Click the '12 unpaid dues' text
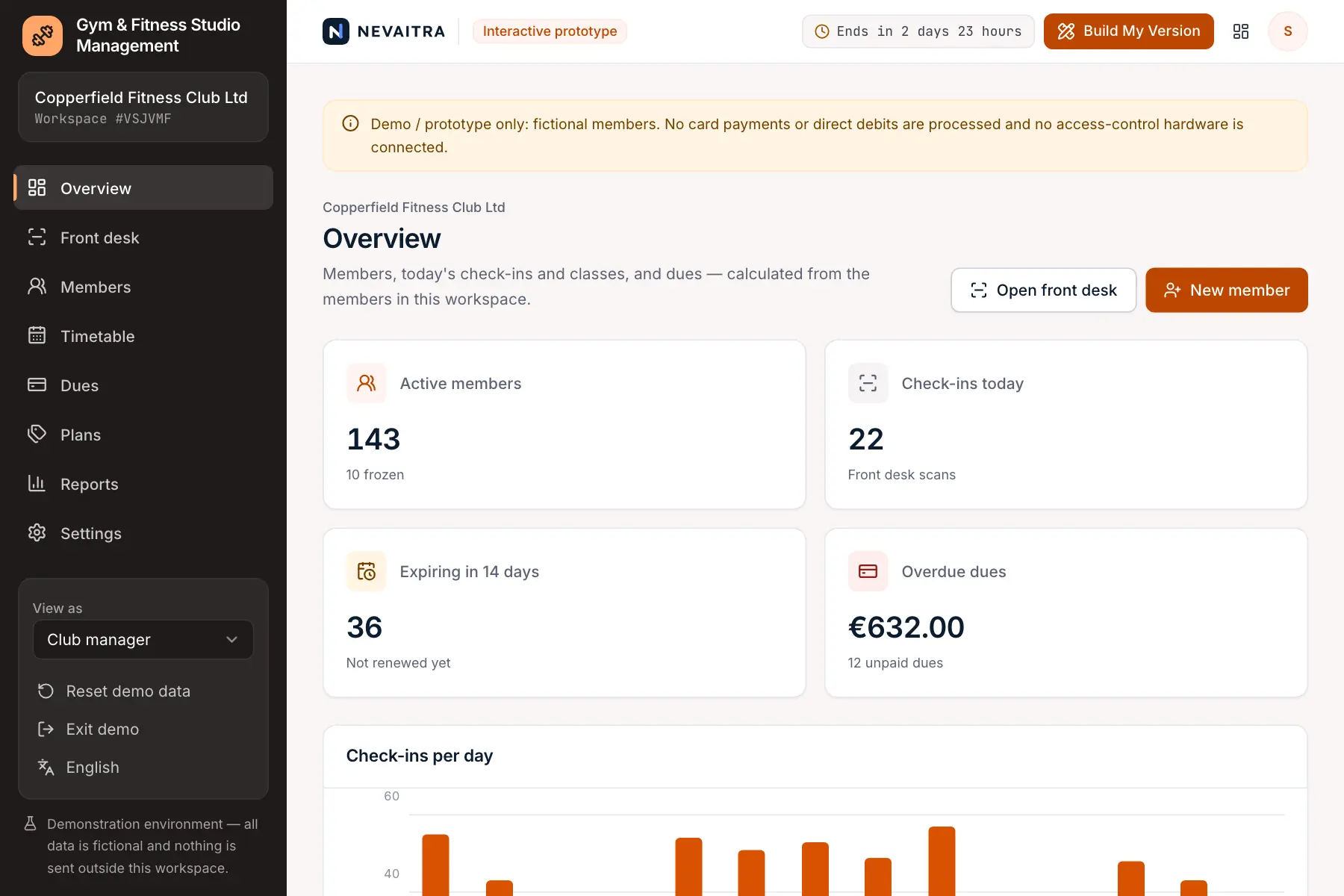 tap(895, 663)
